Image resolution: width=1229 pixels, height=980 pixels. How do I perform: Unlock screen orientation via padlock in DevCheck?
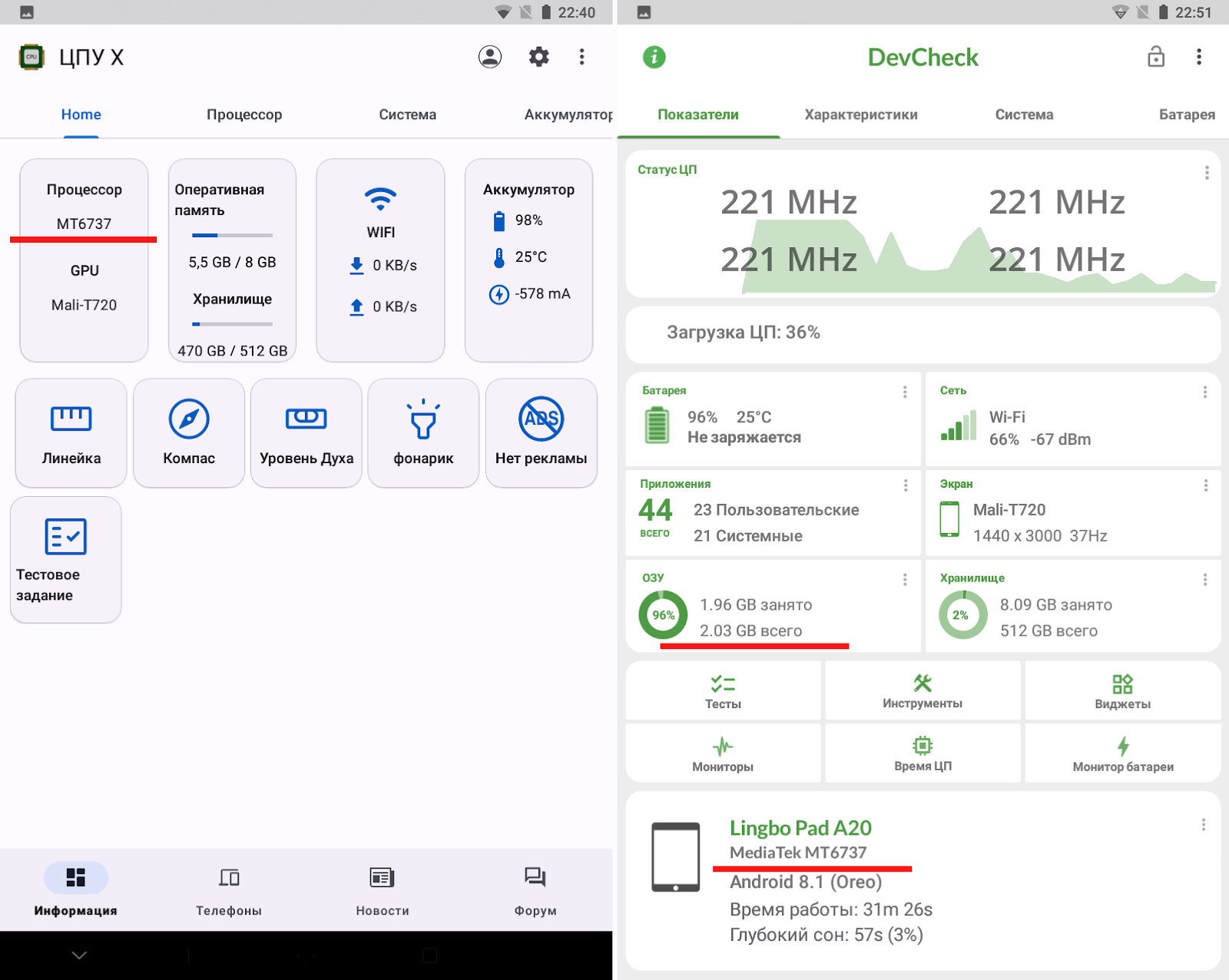tap(1155, 57)
